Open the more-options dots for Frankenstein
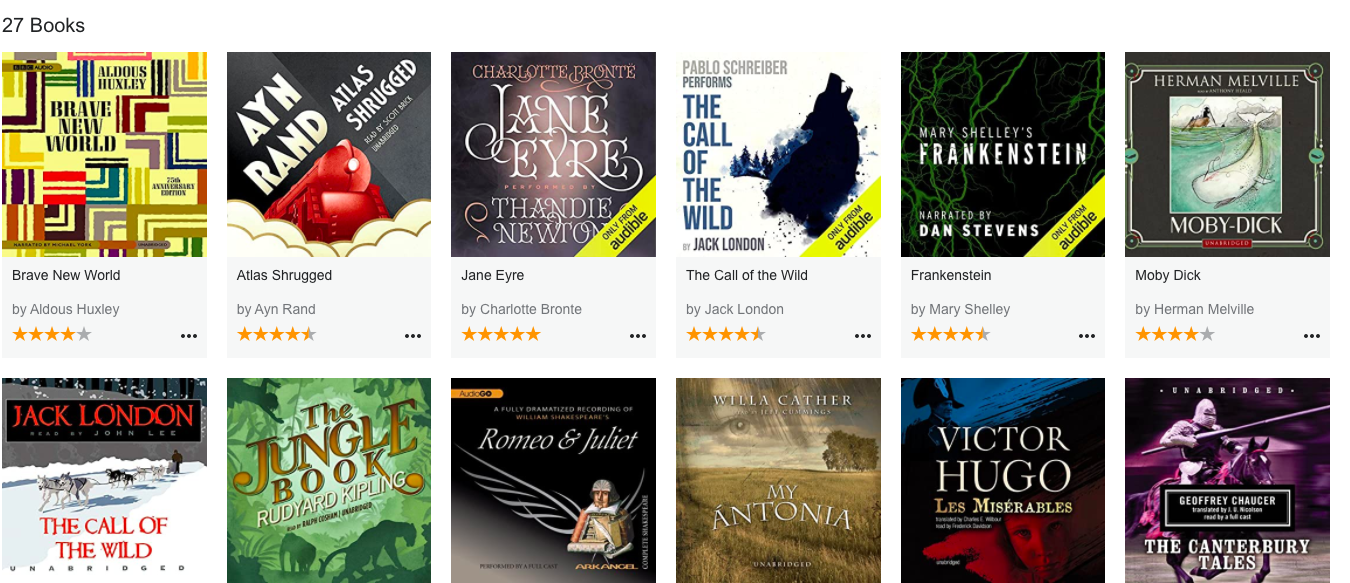 pyautogui.click(x=1087, y=336)
